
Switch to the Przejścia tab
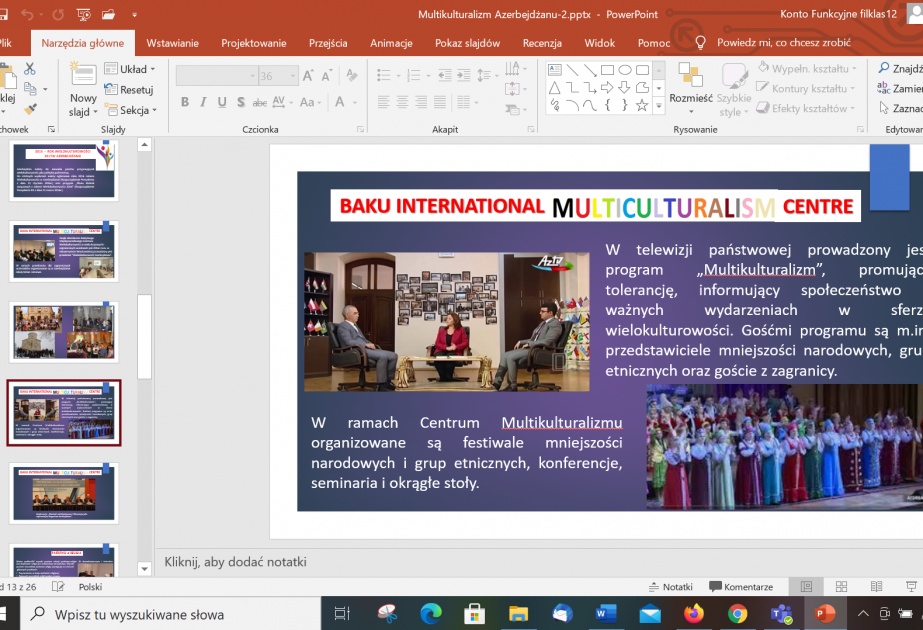point(328,43)
